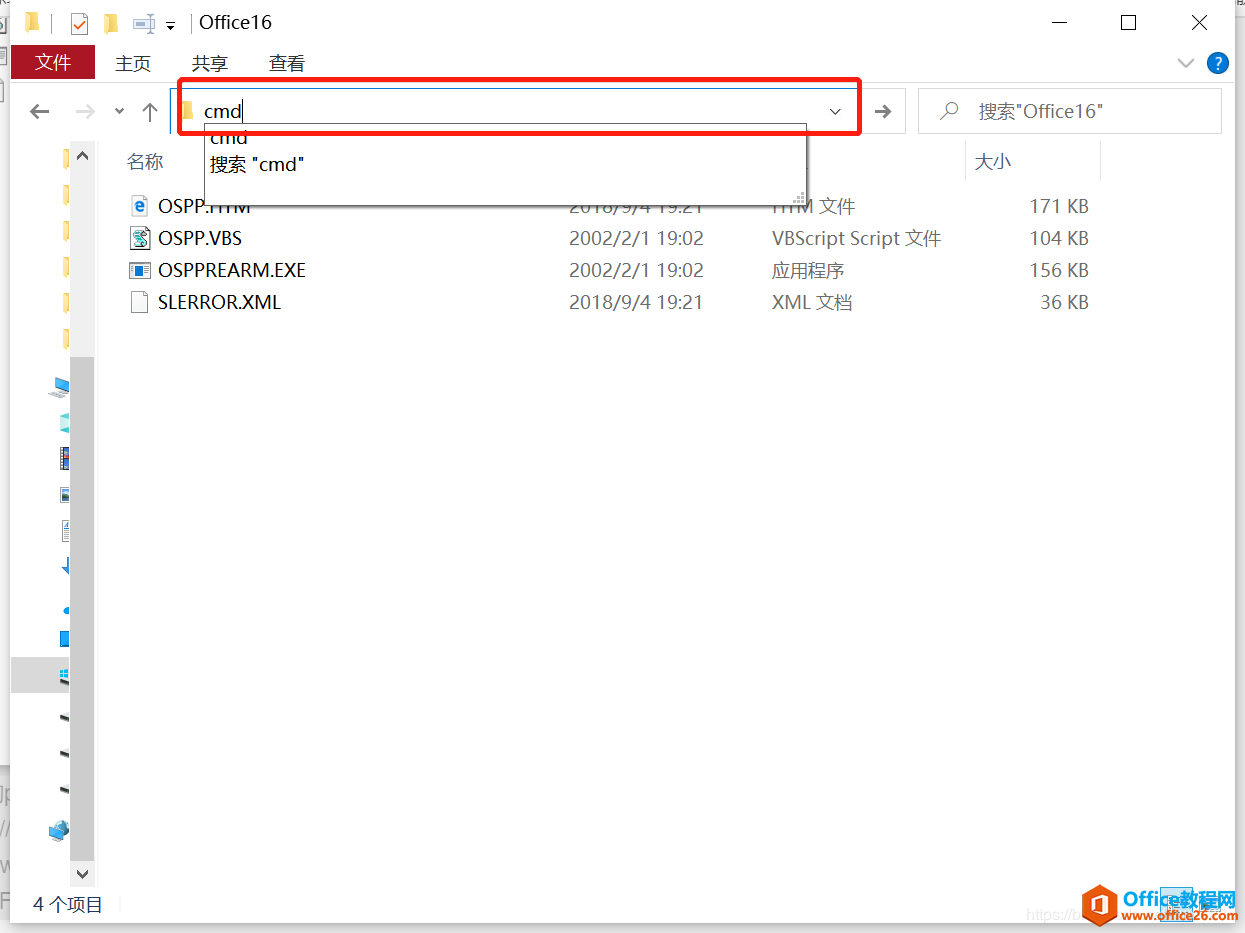The width and height of the screenshot is (1245, 933).
Task: Click the 171 KB size cell
Action: (x=1059, y=206)
